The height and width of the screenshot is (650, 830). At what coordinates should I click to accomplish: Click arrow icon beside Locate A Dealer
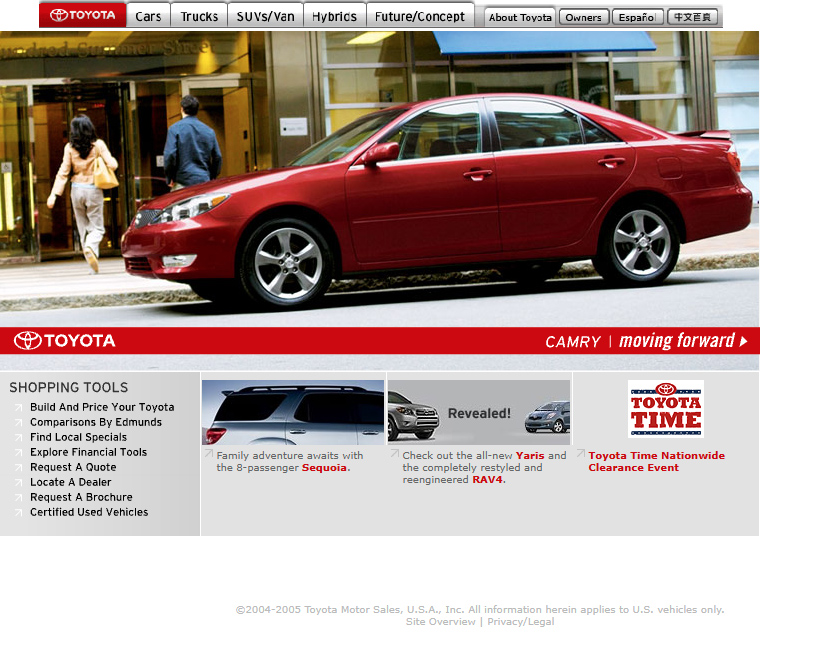19,483
